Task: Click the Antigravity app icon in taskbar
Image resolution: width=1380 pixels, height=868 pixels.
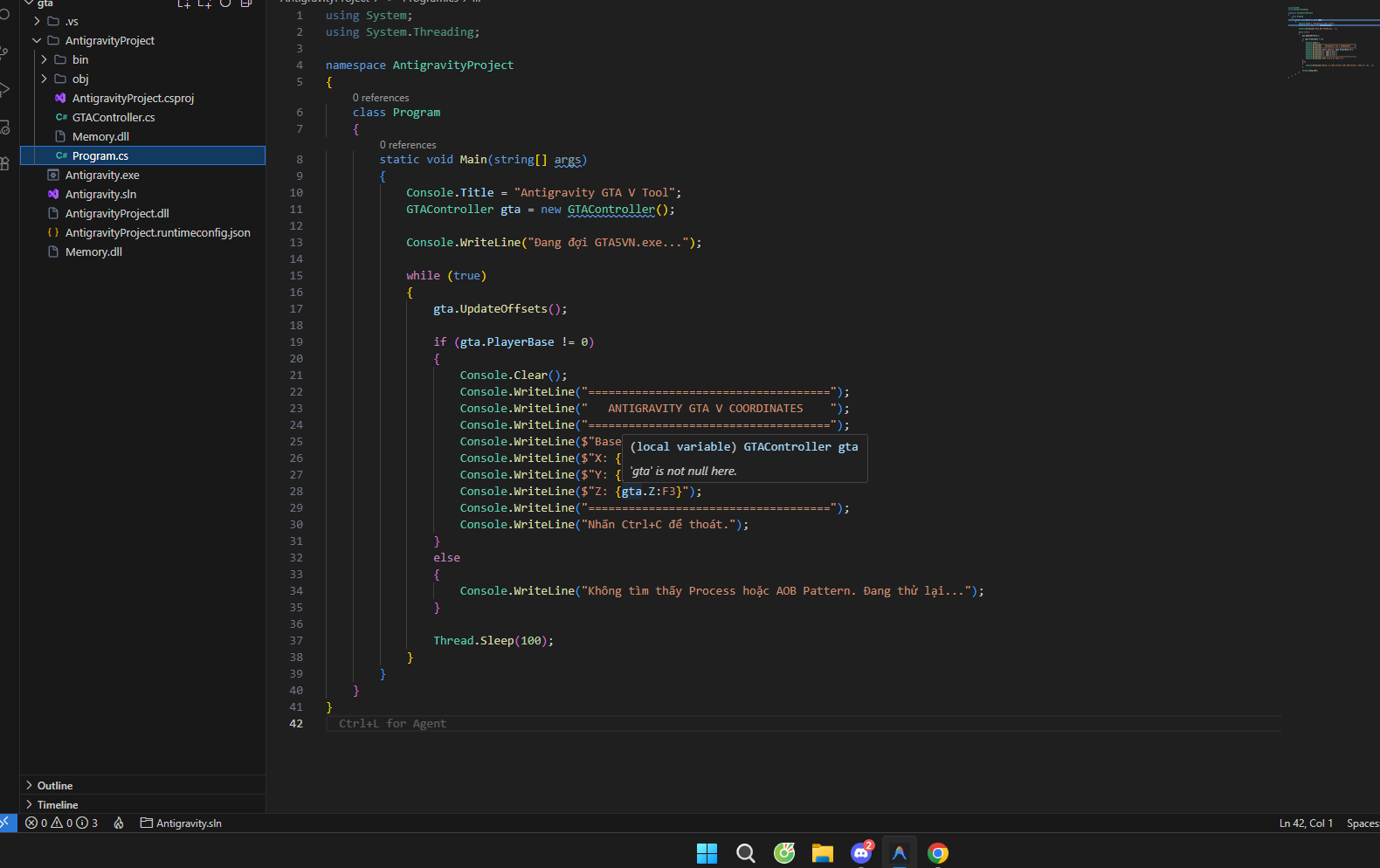Action: click(x=900, y=853)
